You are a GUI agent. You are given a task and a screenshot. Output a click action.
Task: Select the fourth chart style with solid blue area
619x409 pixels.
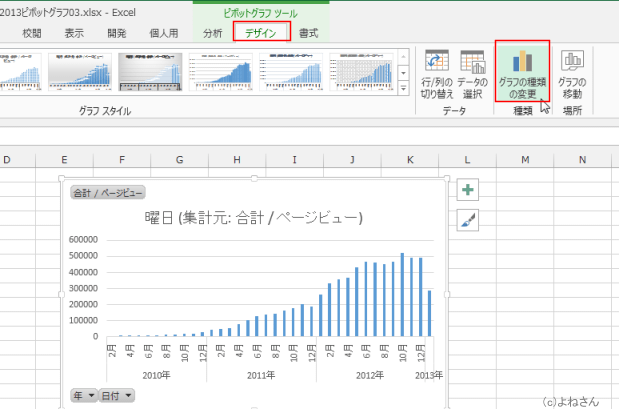(221, 72)
